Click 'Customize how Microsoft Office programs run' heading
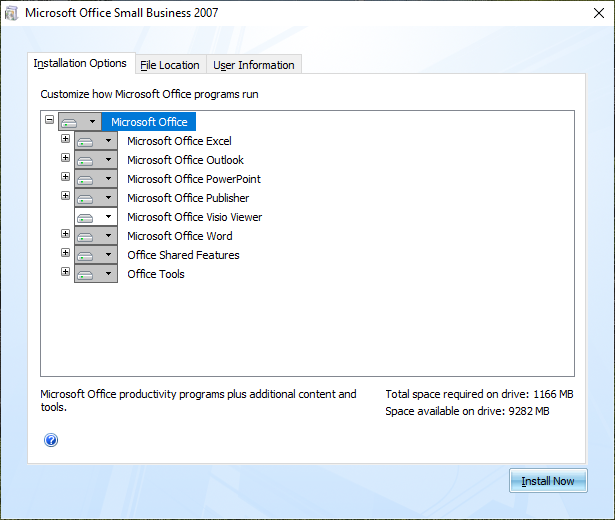Viewport: 615px width, 520px height. click(149, 94)
